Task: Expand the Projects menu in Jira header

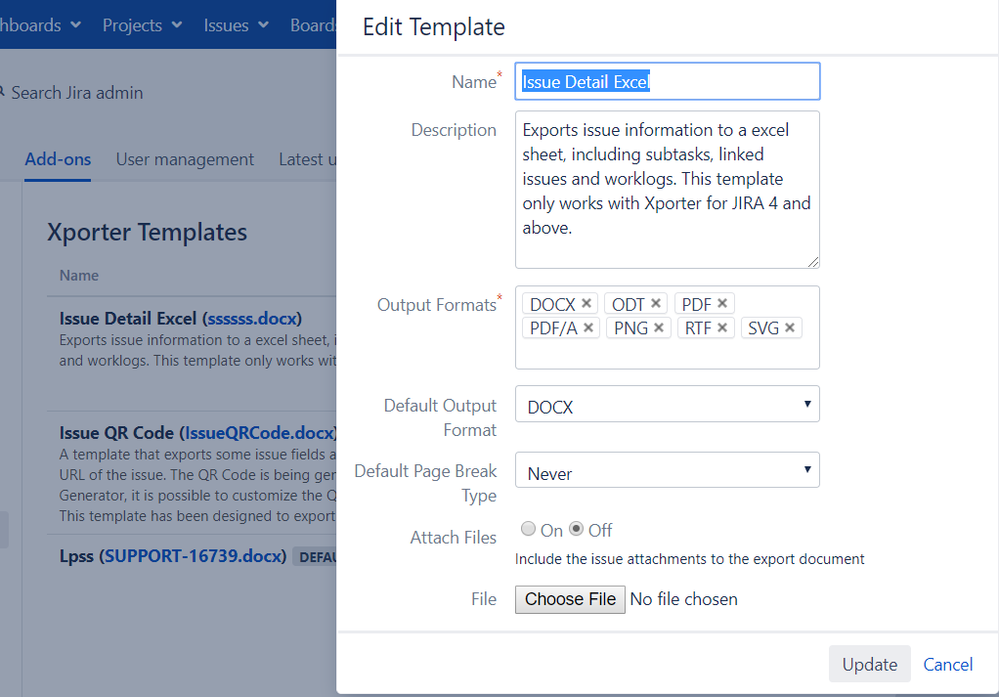Action: (142, 25)
